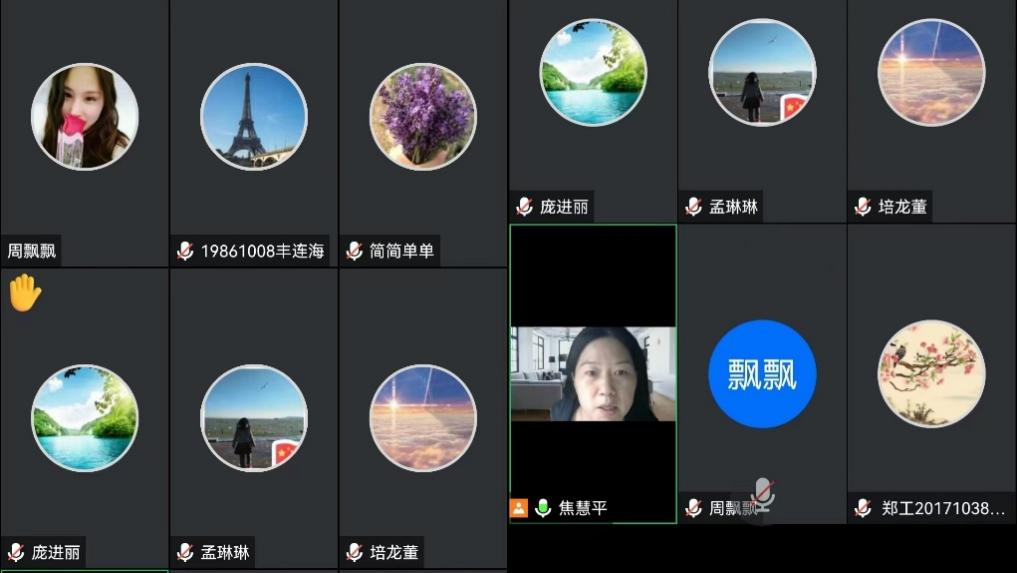Click the muted mic icon in the raised-hand 庞进丽 tile

pos(16,552)
